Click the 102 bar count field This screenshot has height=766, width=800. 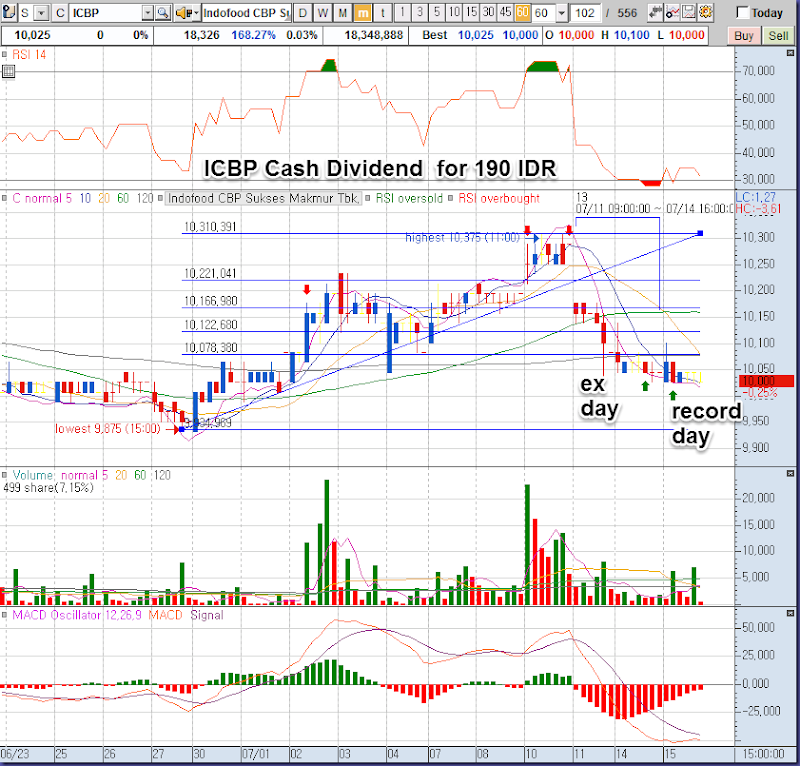point(585,13)
